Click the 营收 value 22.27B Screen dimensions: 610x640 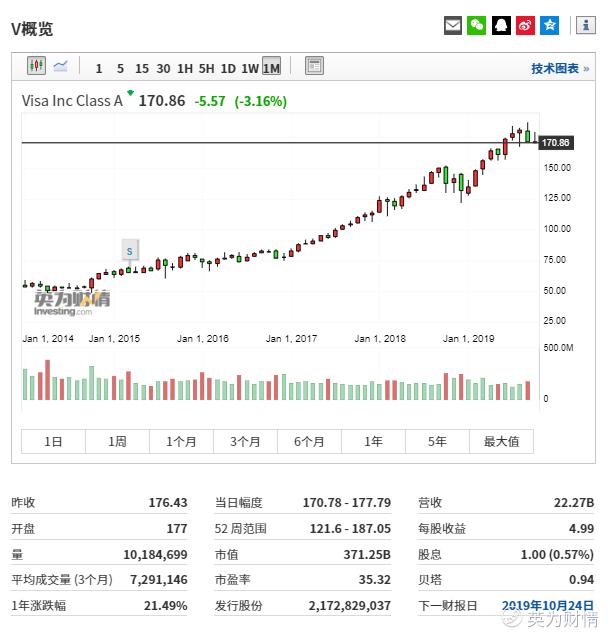(x=574, y=502)
